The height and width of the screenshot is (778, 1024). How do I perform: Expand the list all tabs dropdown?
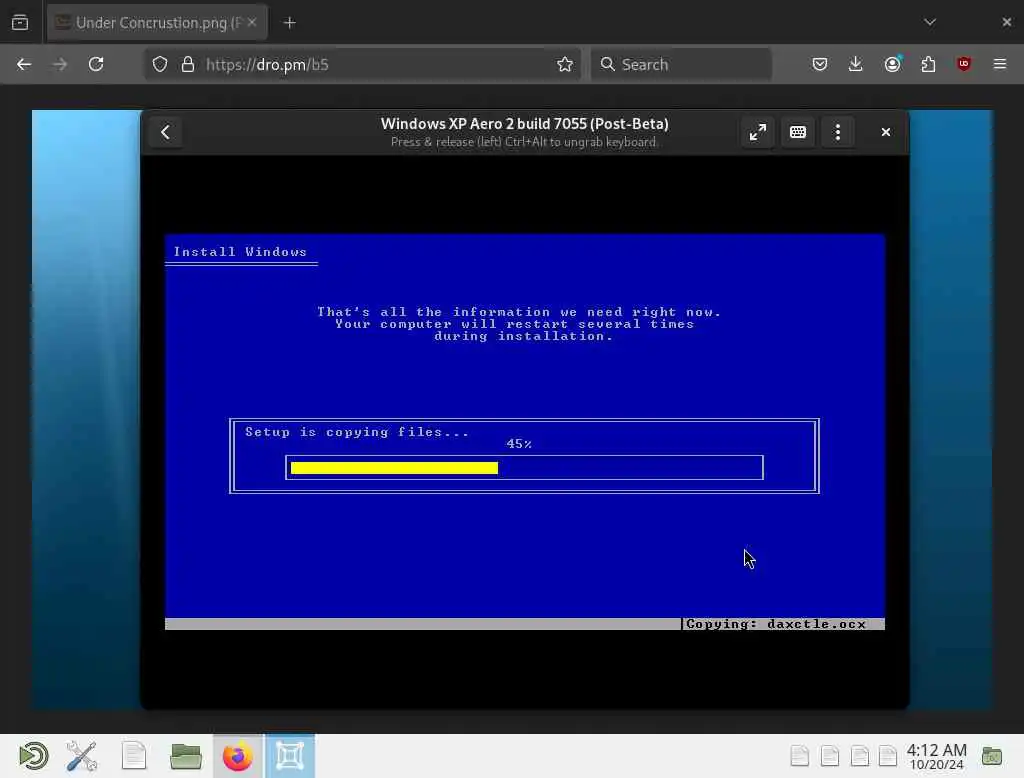click(930, 22)
